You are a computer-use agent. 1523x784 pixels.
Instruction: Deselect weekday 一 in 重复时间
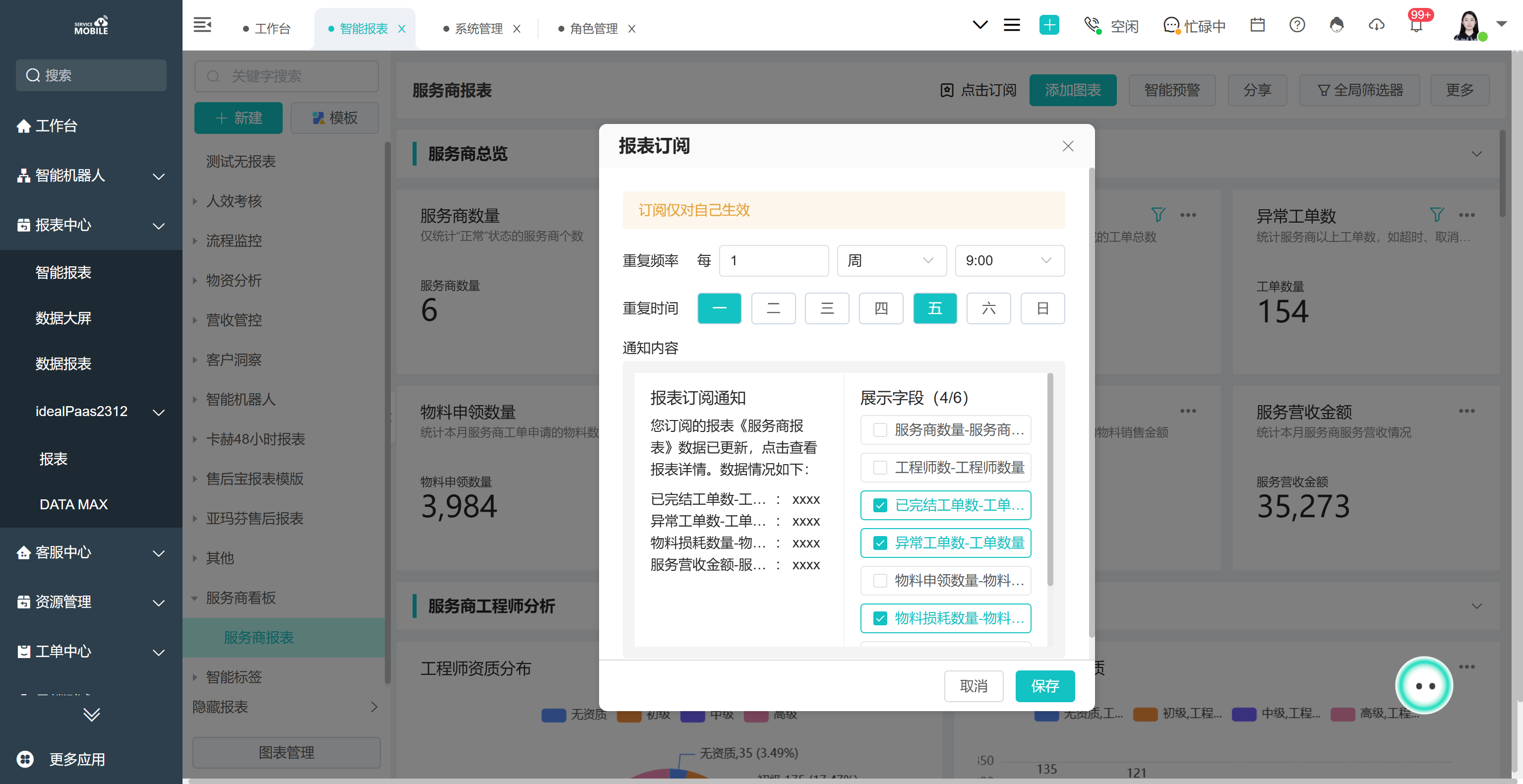point(719,308)
